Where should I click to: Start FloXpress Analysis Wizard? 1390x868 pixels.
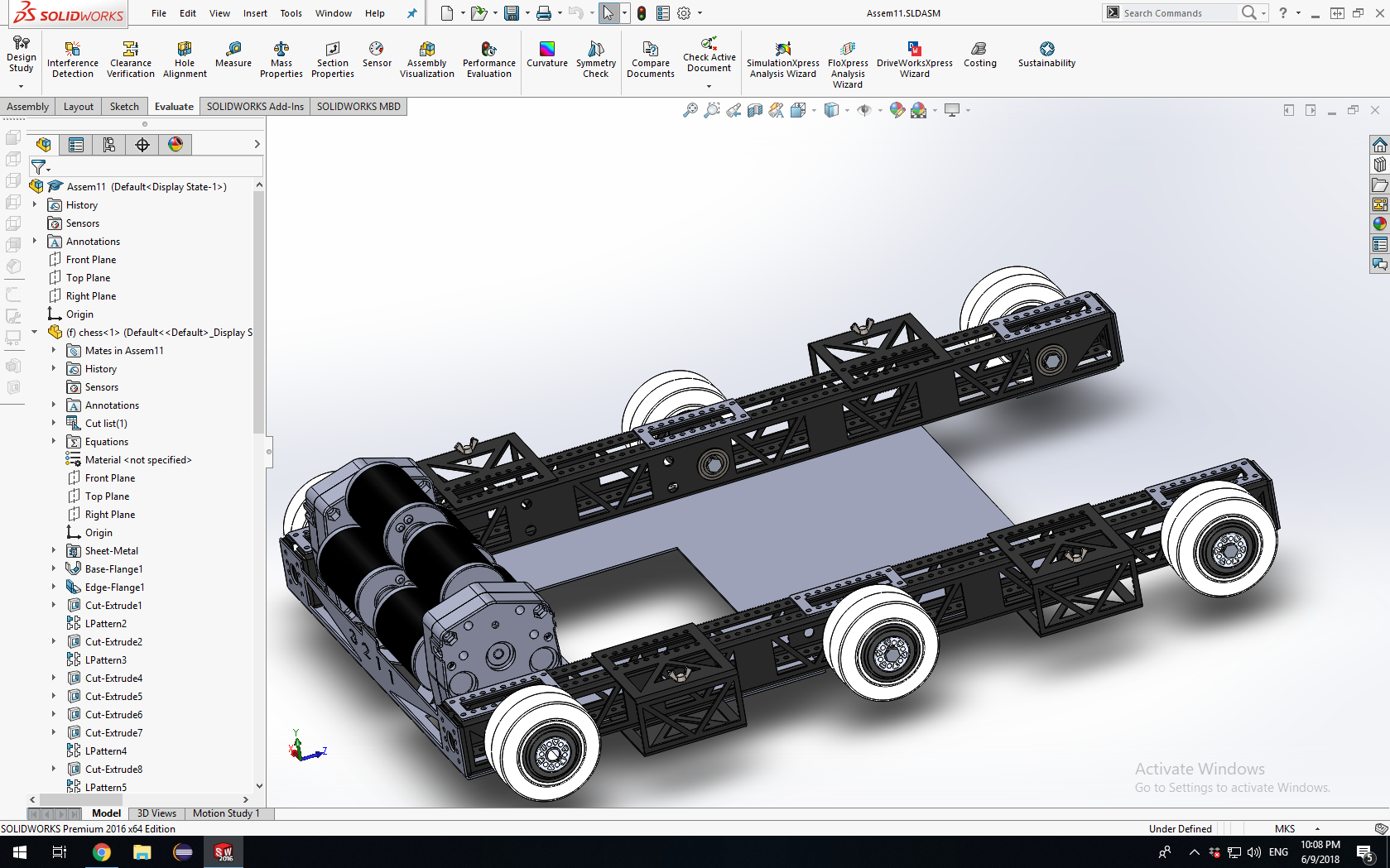click(x=848, y=65)
